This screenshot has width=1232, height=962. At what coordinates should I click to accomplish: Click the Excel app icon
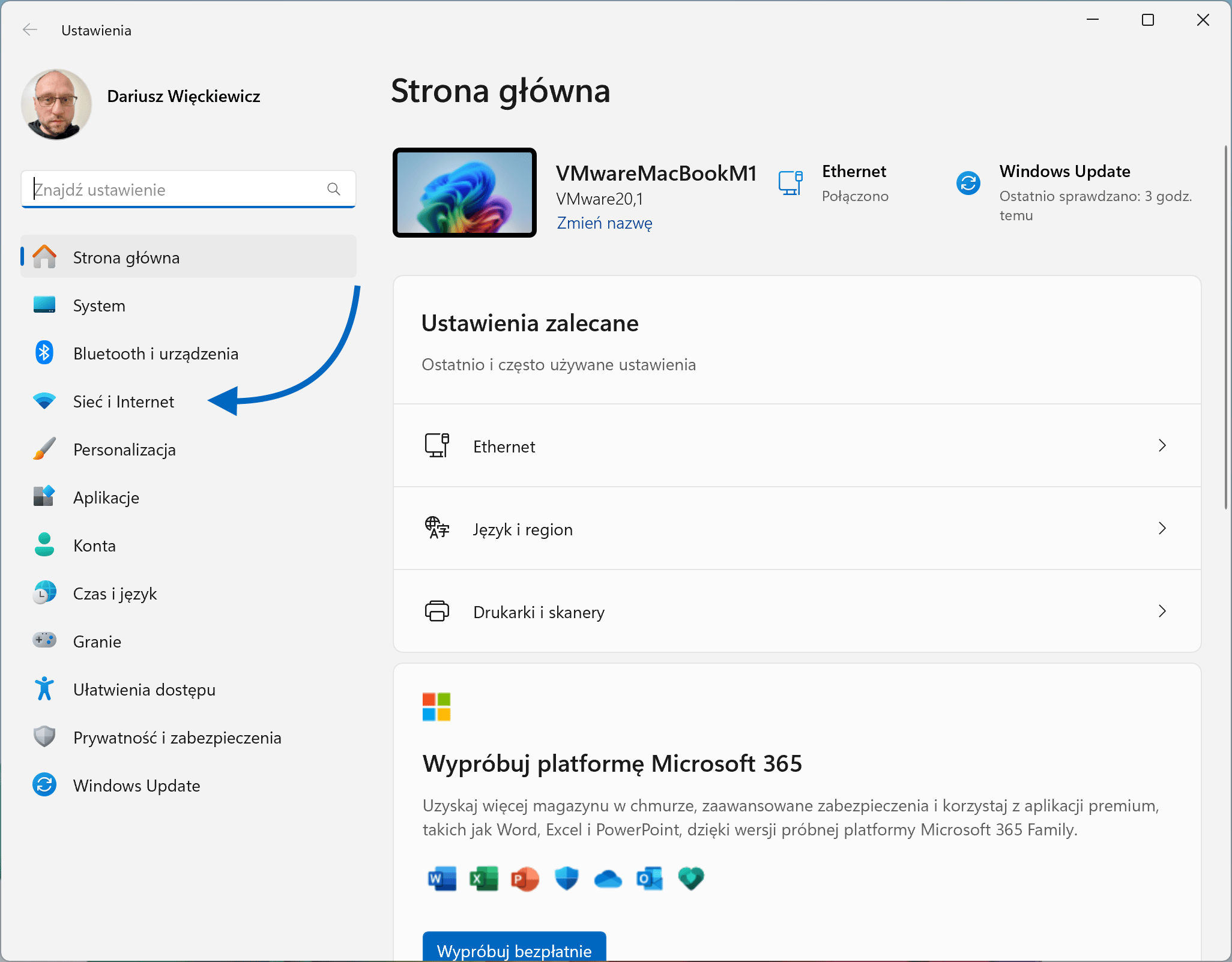coord(484,879)
